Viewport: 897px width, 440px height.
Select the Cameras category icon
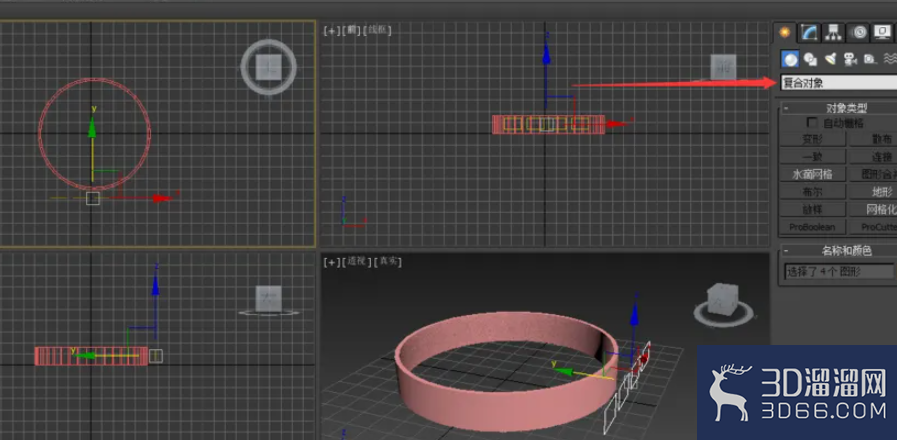coord(851,58)
